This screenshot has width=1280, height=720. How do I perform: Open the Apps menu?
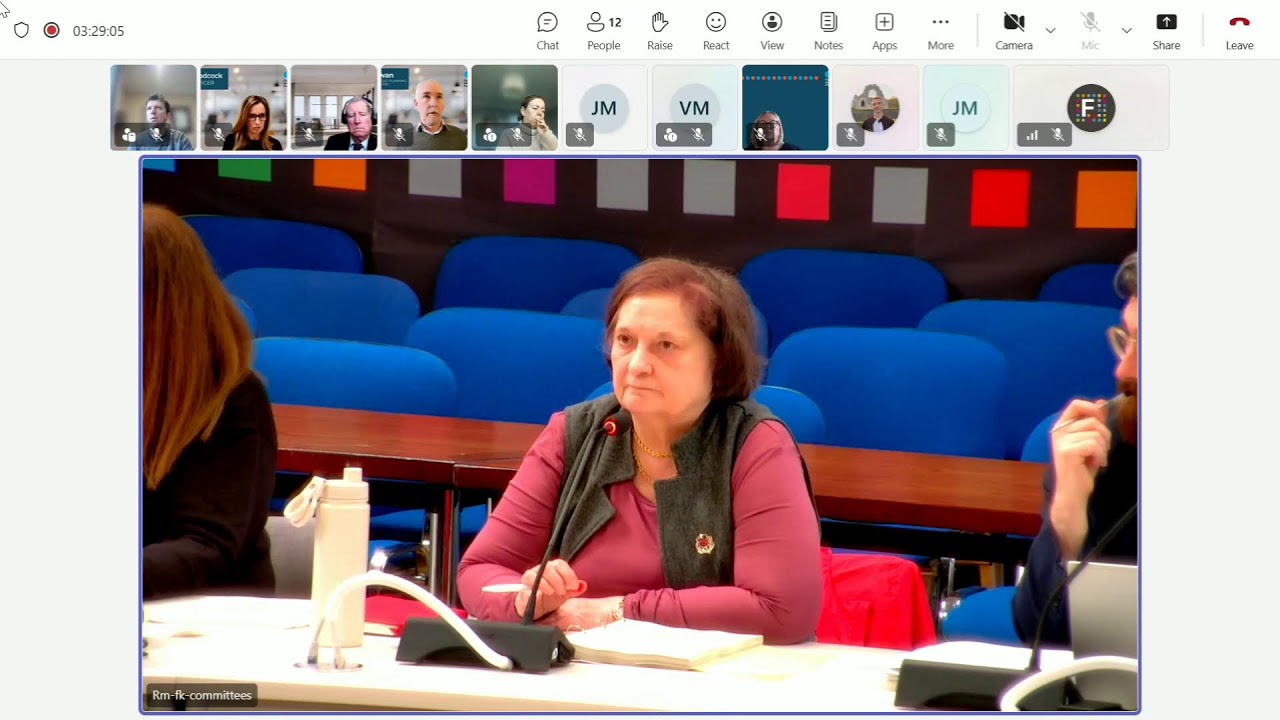pyautogui.click(x=884, y=31)
